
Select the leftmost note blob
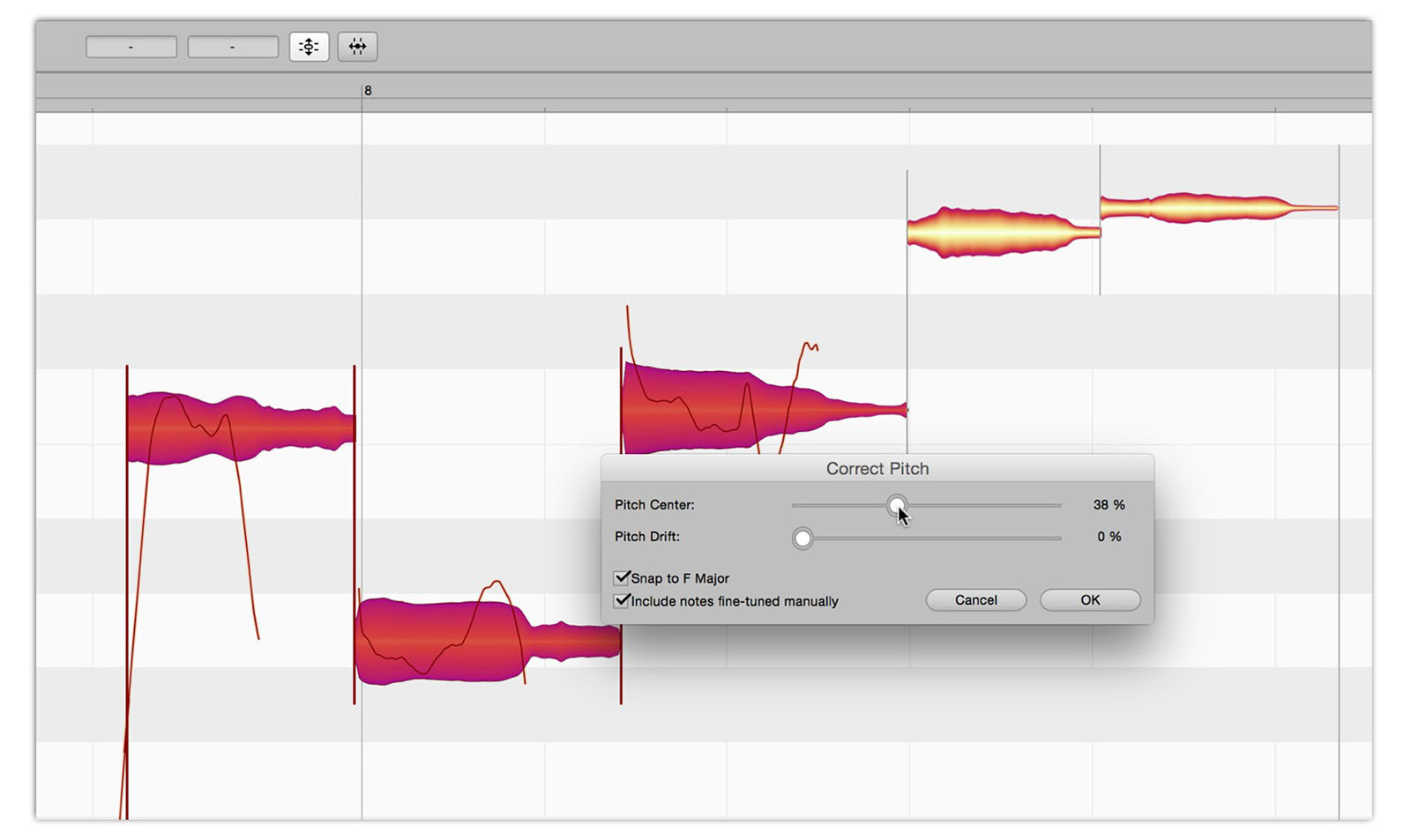coord(238,429)
